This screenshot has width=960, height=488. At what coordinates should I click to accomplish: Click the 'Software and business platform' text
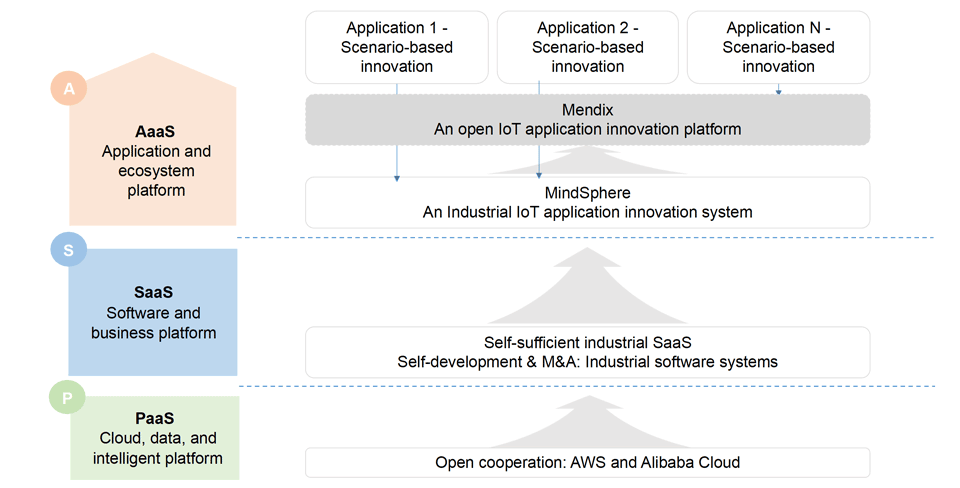point(154,323)
